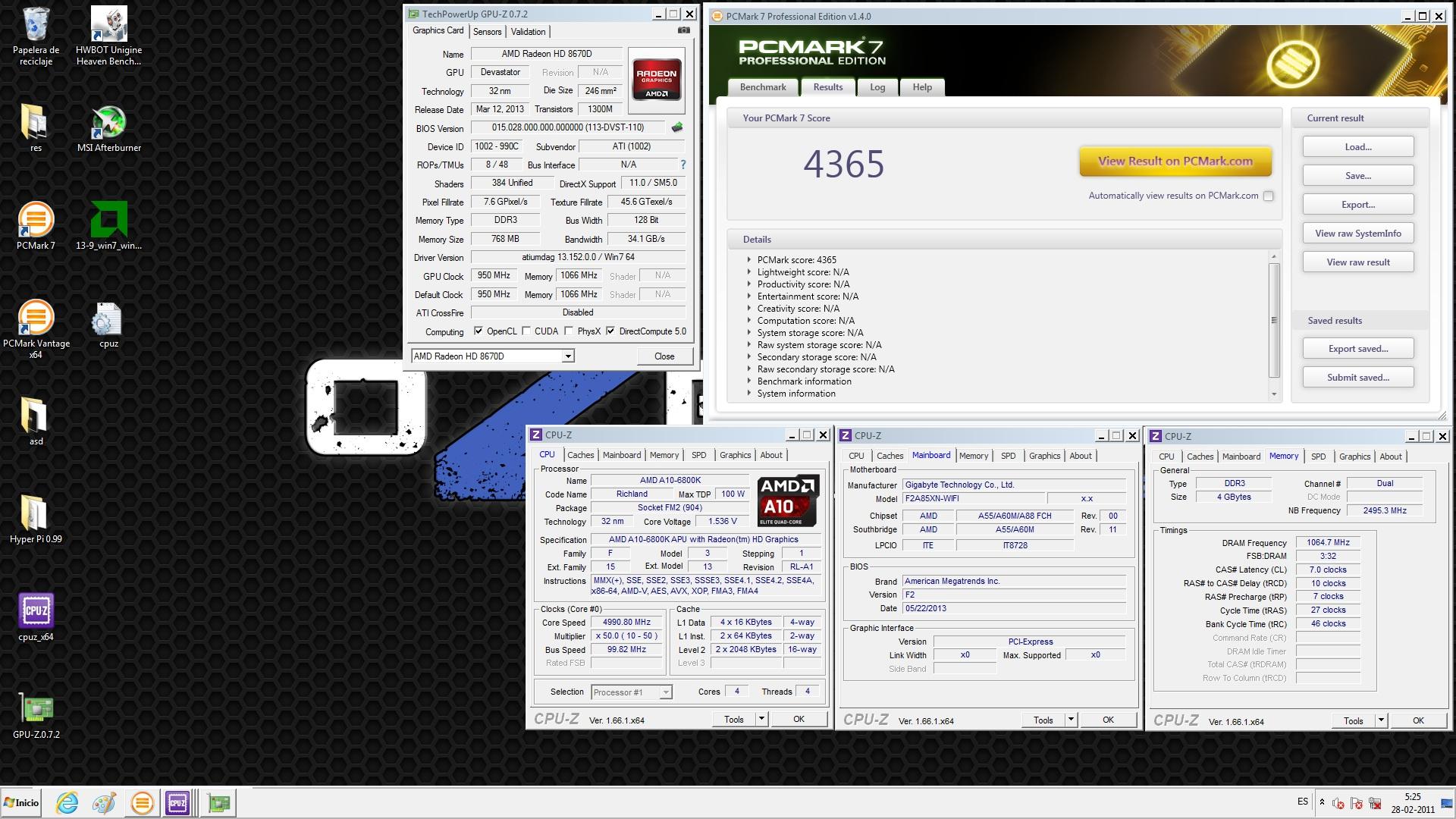Launch MSI Afterburner desktop shortcut
Screen dimensions: 1456x819
coord(108,127)
